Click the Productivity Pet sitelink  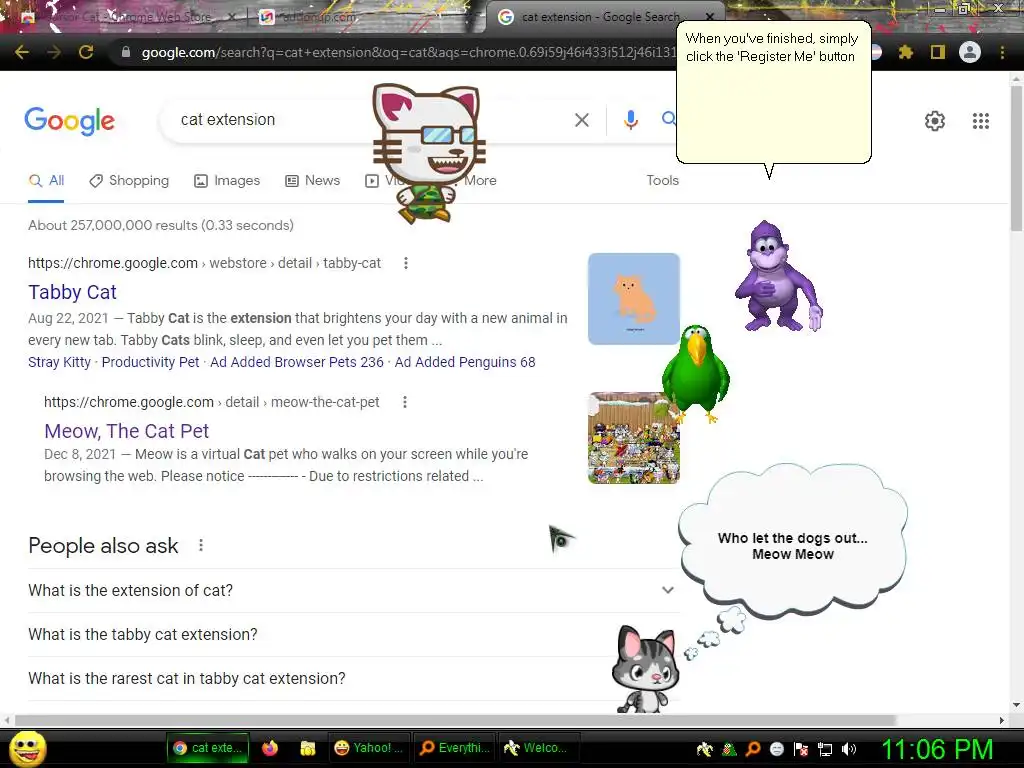(150, 362)
